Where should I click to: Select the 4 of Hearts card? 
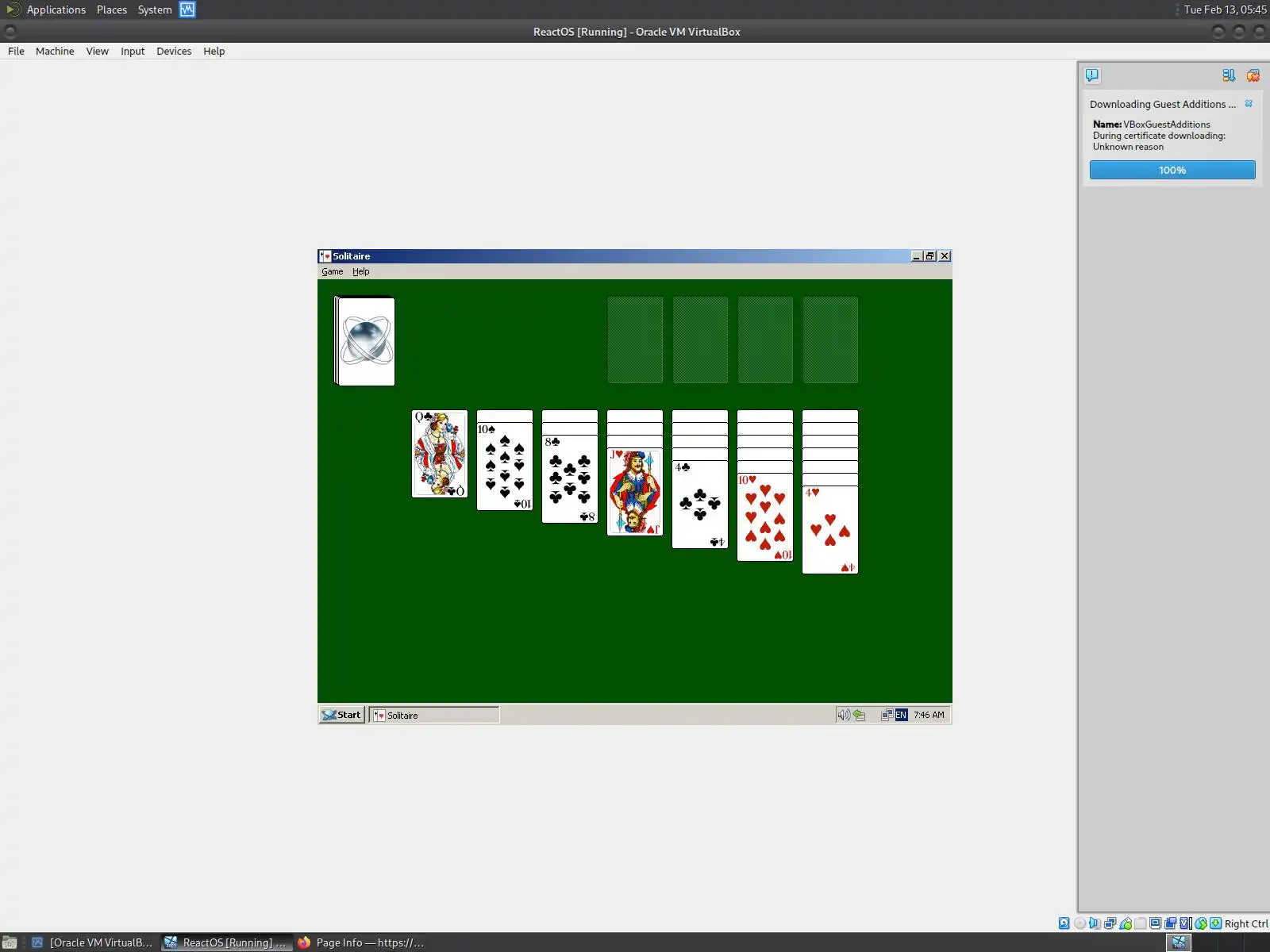pos(830,530)
